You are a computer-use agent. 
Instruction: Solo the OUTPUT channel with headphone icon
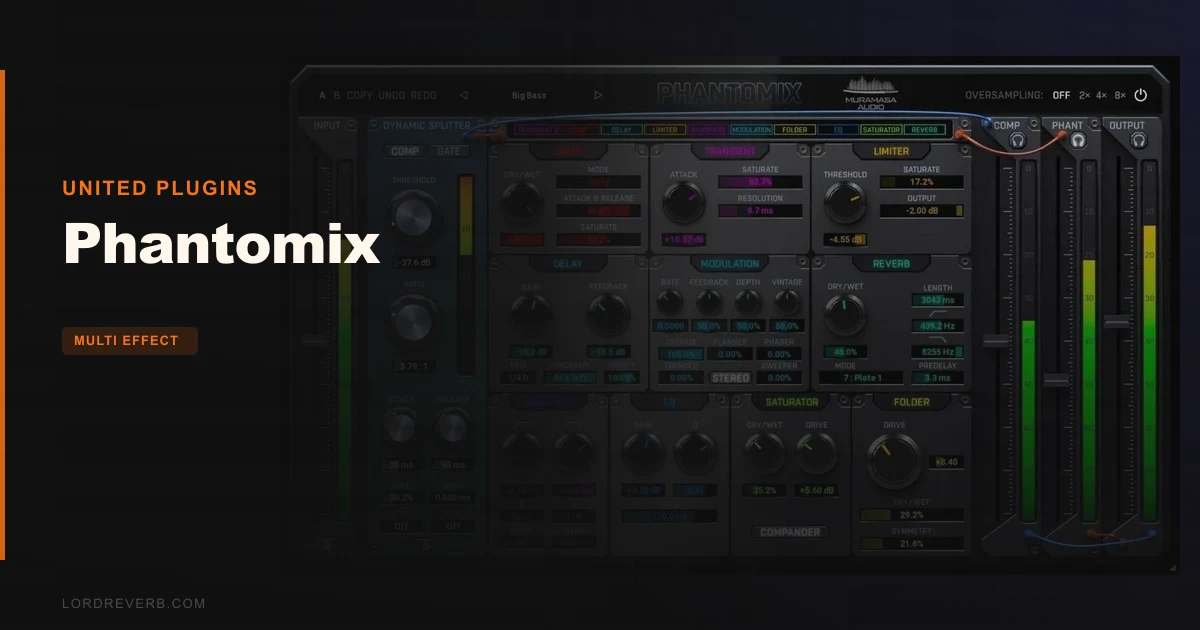(x=1138, y=142)
